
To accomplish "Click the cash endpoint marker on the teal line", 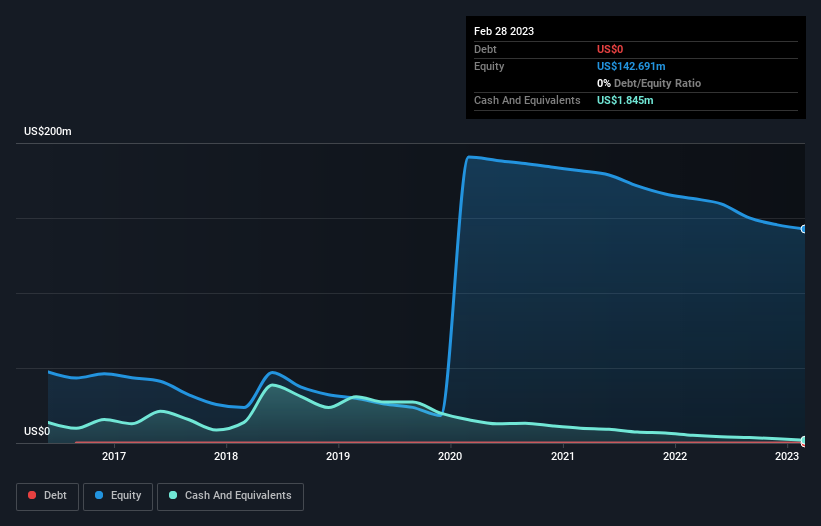I will pyautogui.click(x=804, y=440).
